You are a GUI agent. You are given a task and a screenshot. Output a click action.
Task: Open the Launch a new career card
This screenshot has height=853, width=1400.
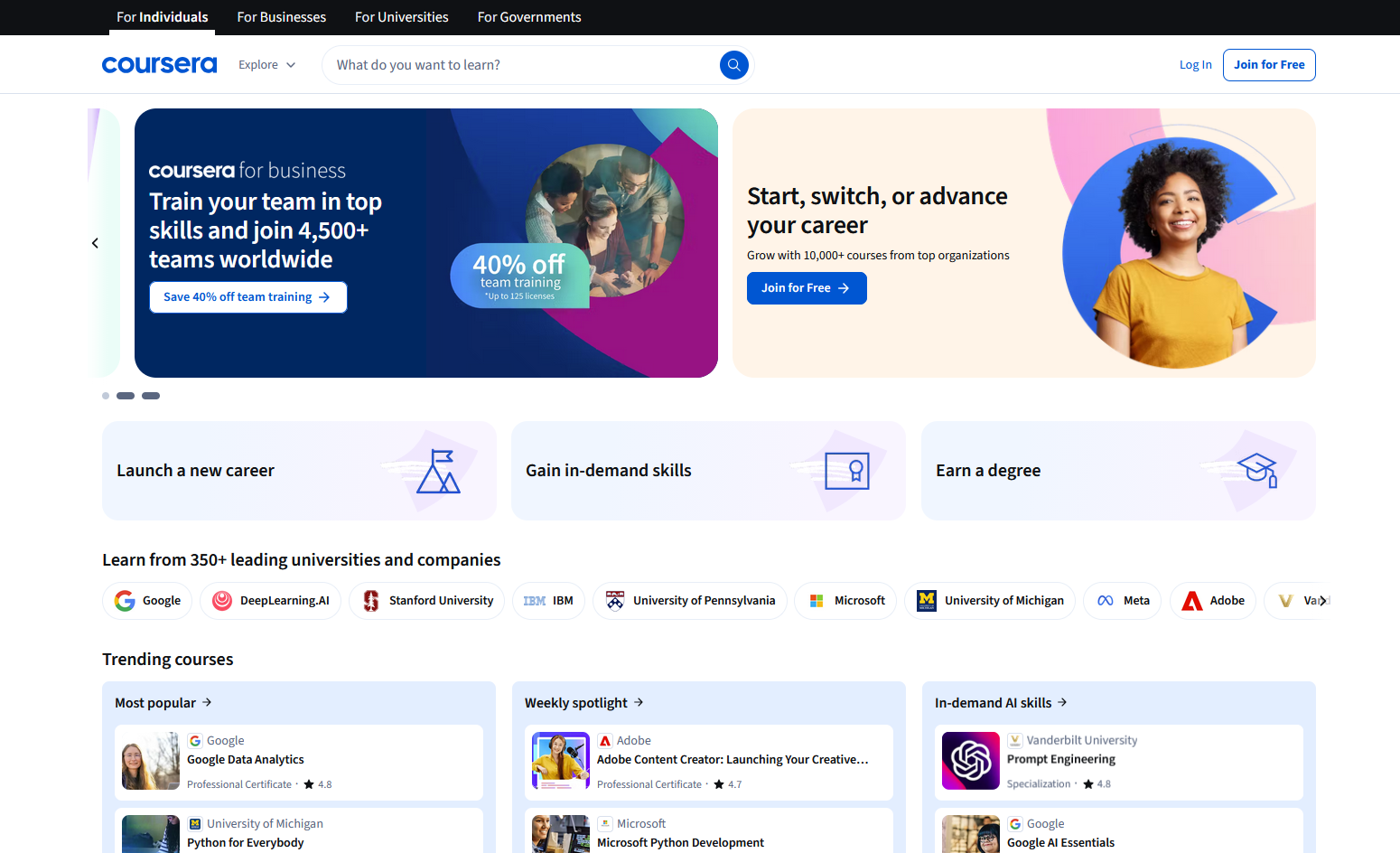pos(299,471)
